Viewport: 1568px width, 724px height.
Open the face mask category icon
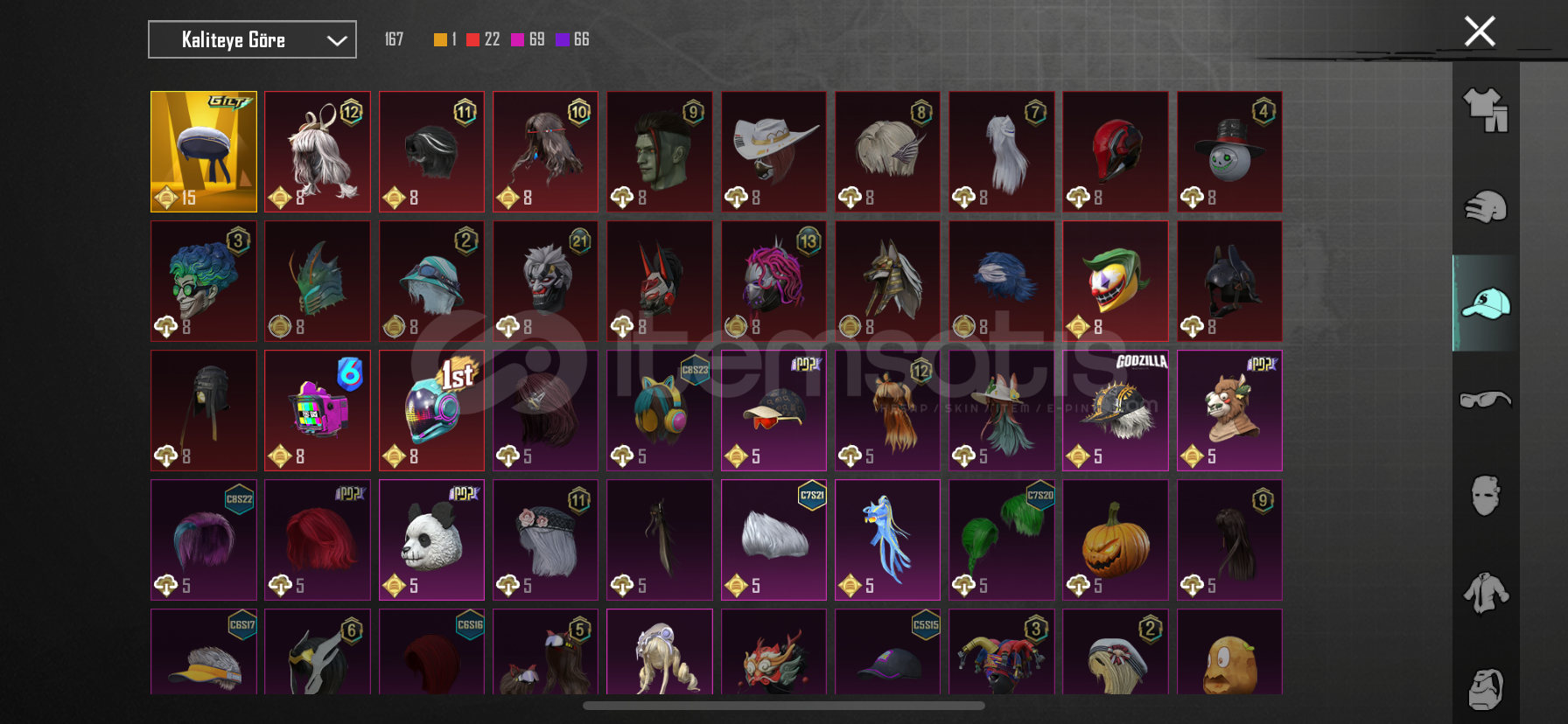(1486, 495)
